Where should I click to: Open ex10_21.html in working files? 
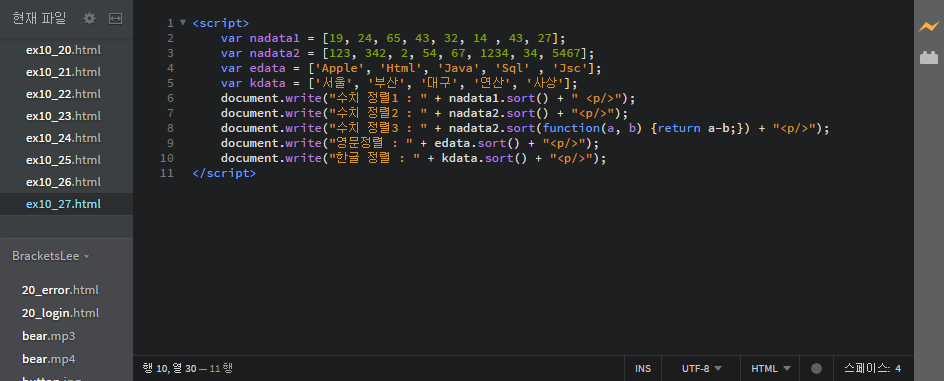point(63,72)
